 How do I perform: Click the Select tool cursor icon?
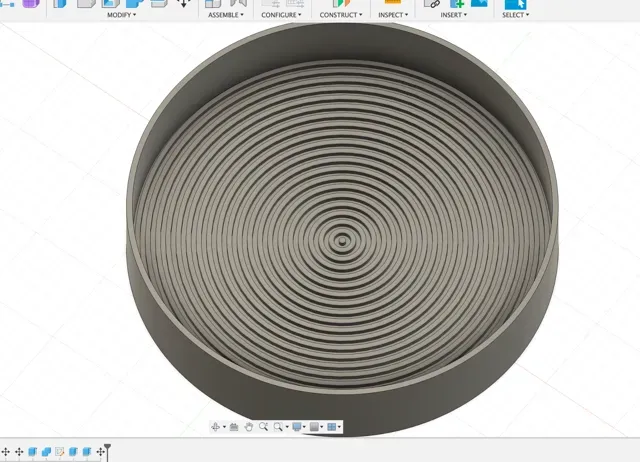tap(515, 4)
